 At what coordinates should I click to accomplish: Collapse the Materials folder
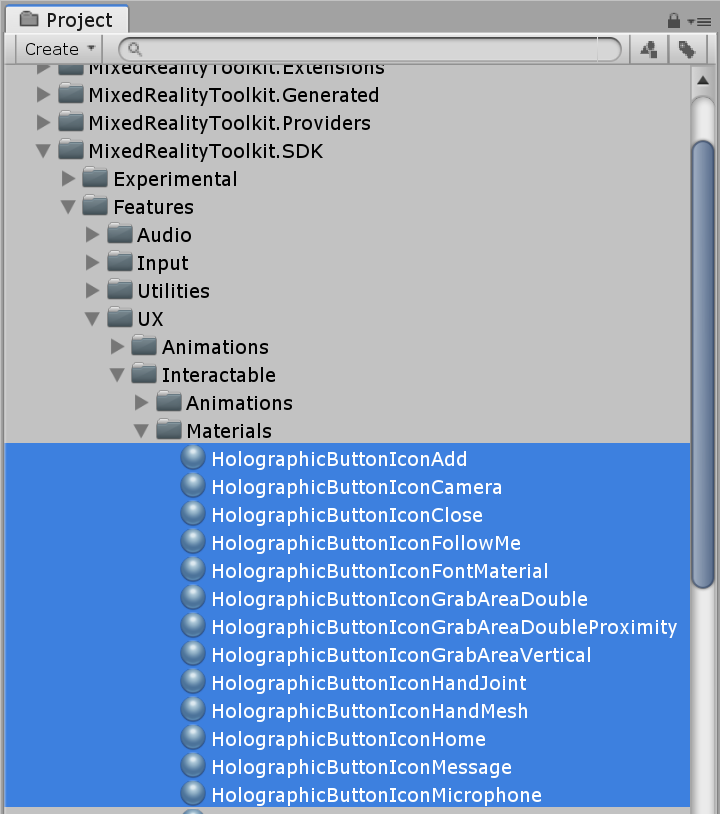(141, 431)
